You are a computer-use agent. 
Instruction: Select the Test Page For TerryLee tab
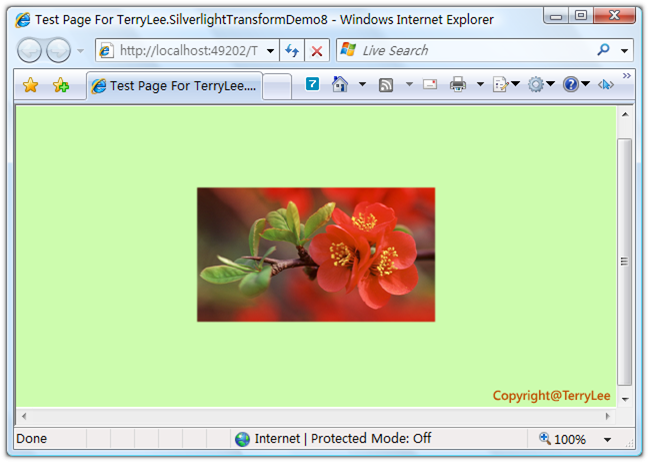point(174,86)
